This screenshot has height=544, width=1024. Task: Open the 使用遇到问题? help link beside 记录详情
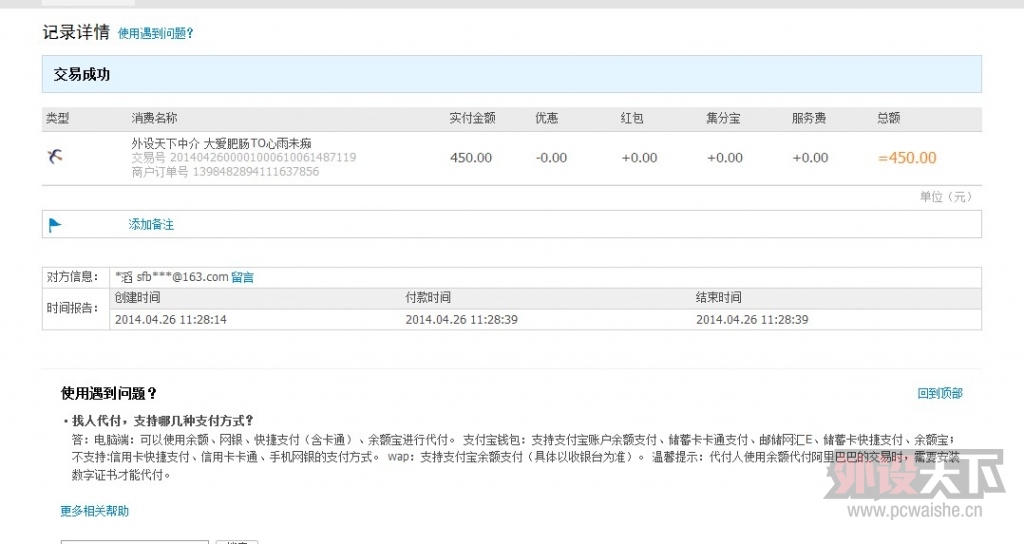(155, 33)
